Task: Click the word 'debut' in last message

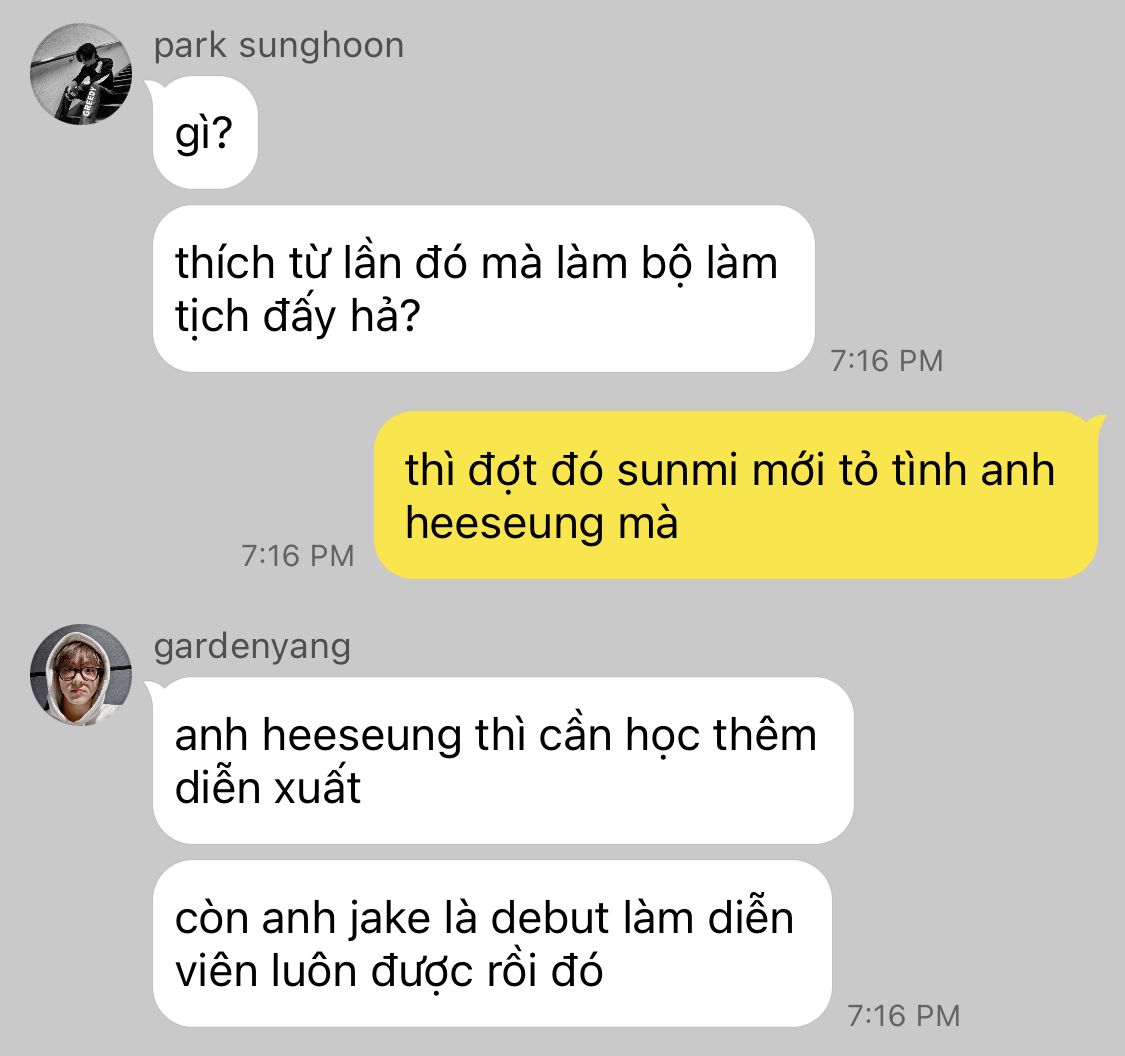Action: (550, 918)
